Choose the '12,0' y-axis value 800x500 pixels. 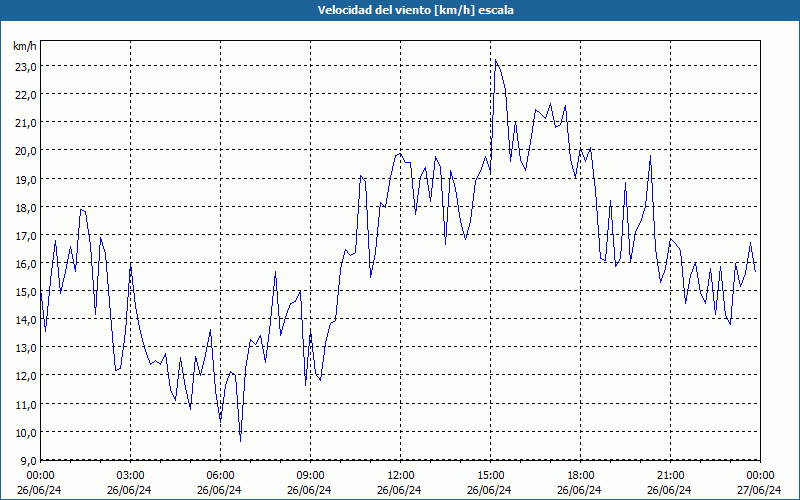pos(26,376)
